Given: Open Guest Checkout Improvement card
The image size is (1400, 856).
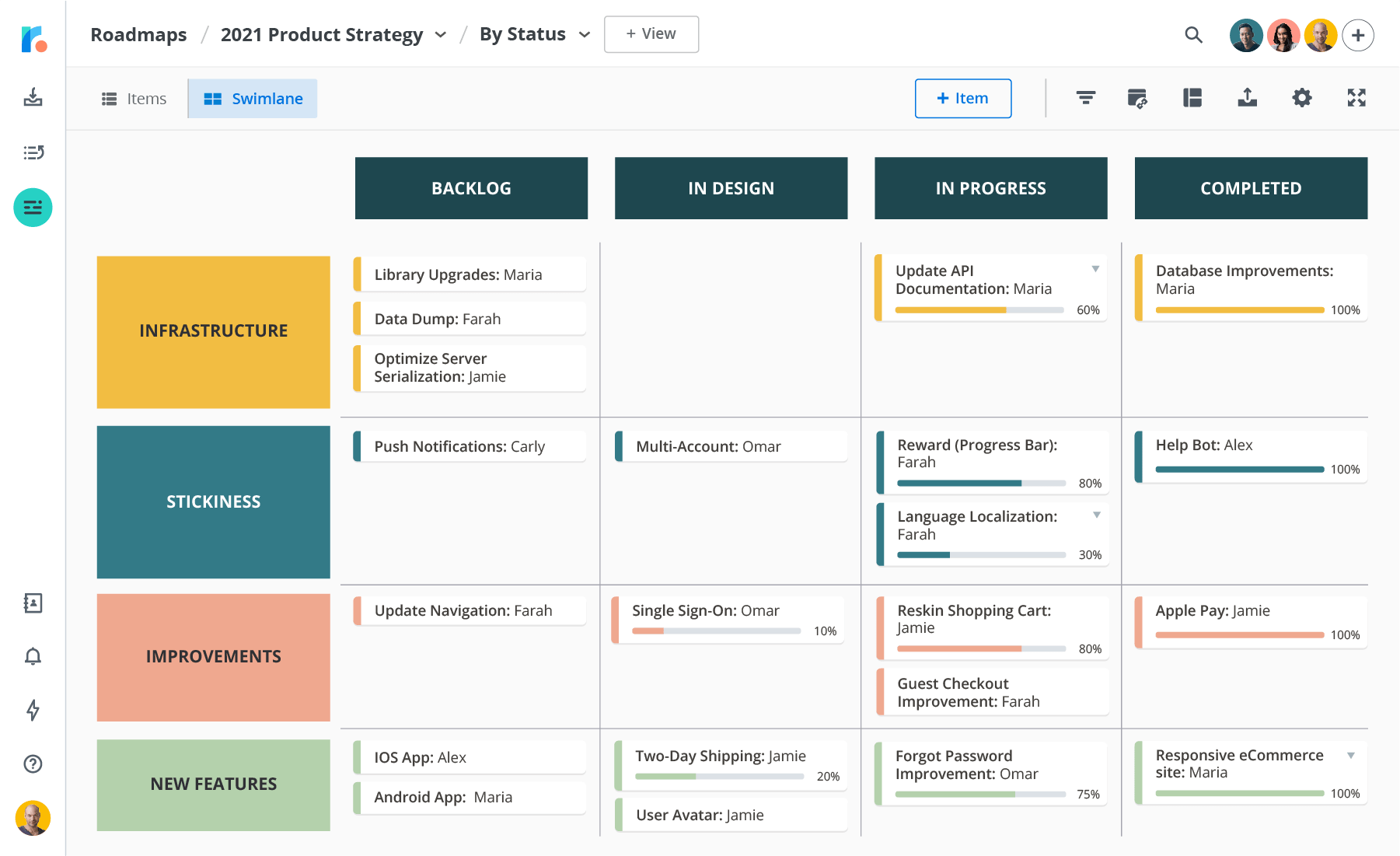Looking at the screenshot, I should click(x=993, y=692).
